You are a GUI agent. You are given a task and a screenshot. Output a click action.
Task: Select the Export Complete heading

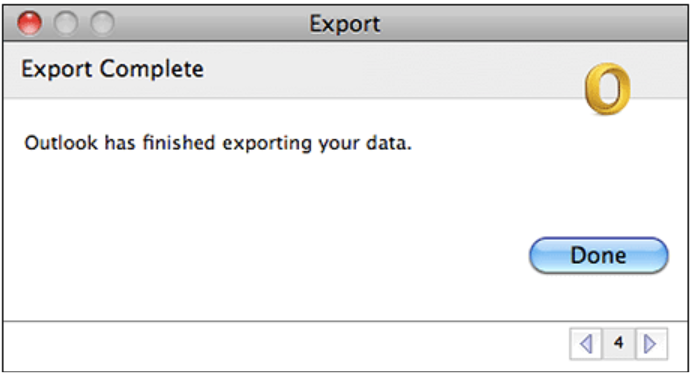pyautogui.click(x=113, y=69)
